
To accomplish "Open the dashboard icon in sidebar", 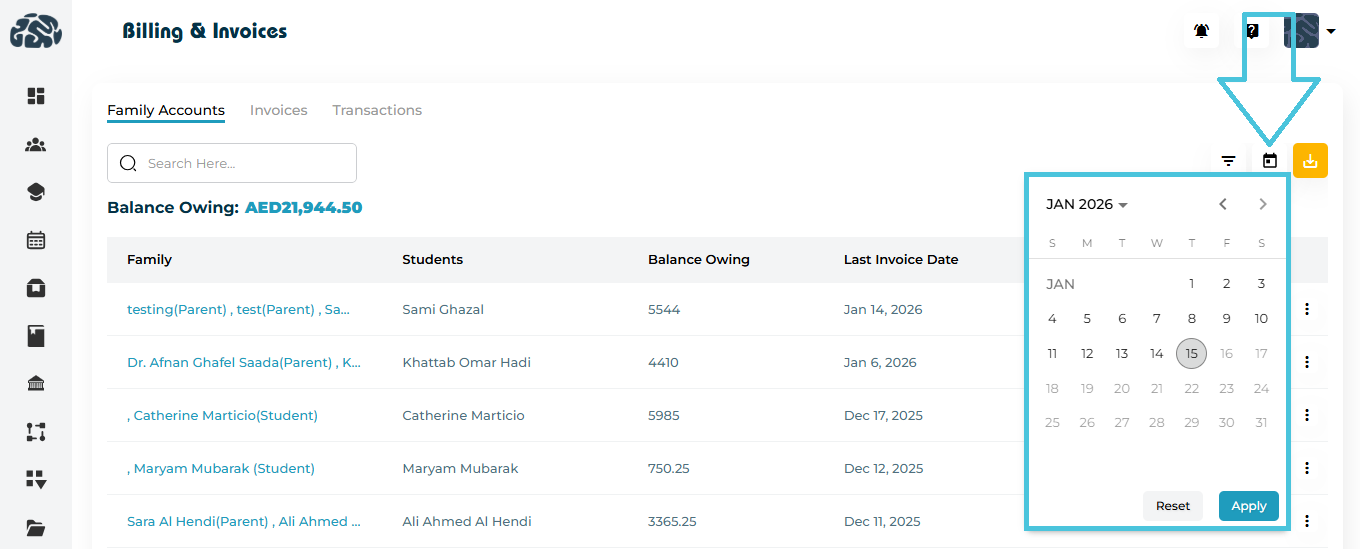I will pyautogui.click(x=36, y=96).
